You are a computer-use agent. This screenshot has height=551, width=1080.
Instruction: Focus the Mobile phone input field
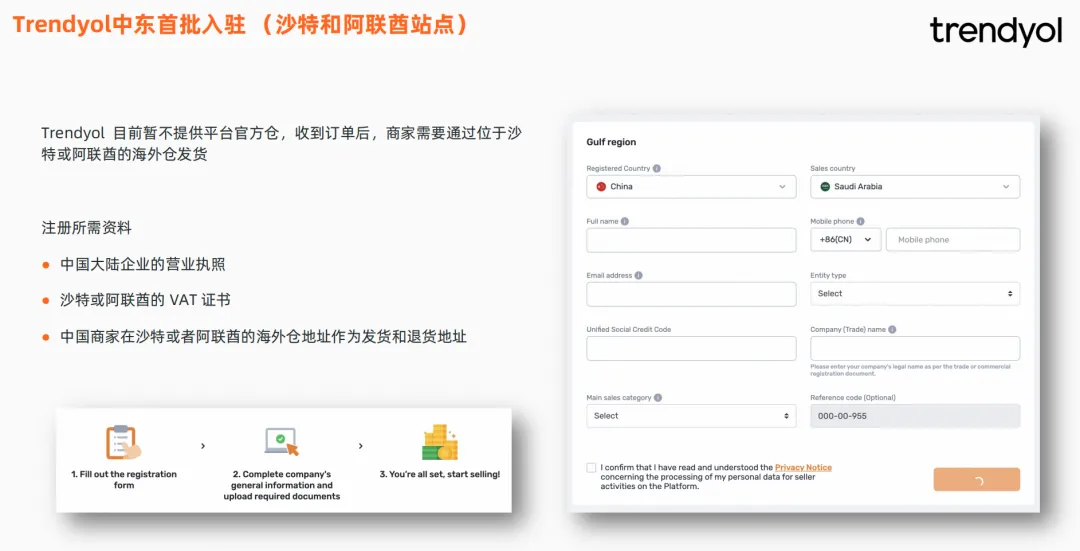point(953,240)
